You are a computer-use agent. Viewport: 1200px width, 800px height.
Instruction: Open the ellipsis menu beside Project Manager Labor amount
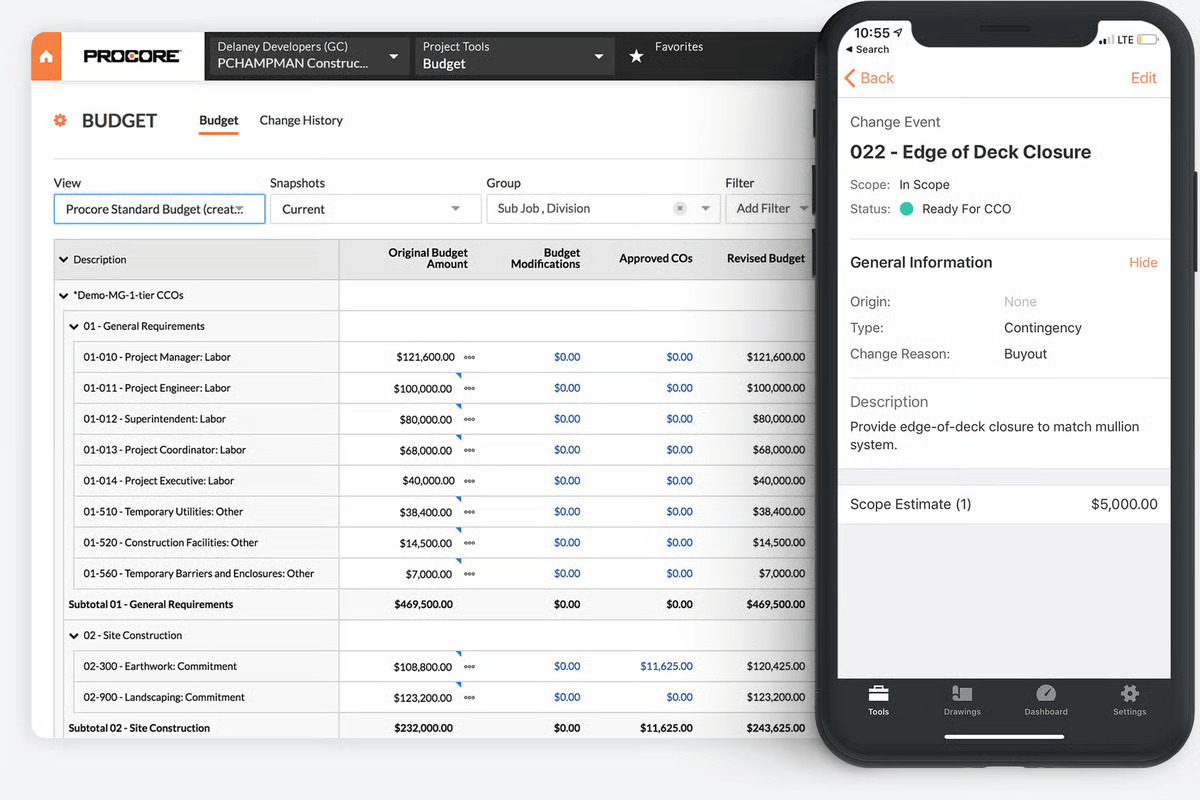point(469,357)
